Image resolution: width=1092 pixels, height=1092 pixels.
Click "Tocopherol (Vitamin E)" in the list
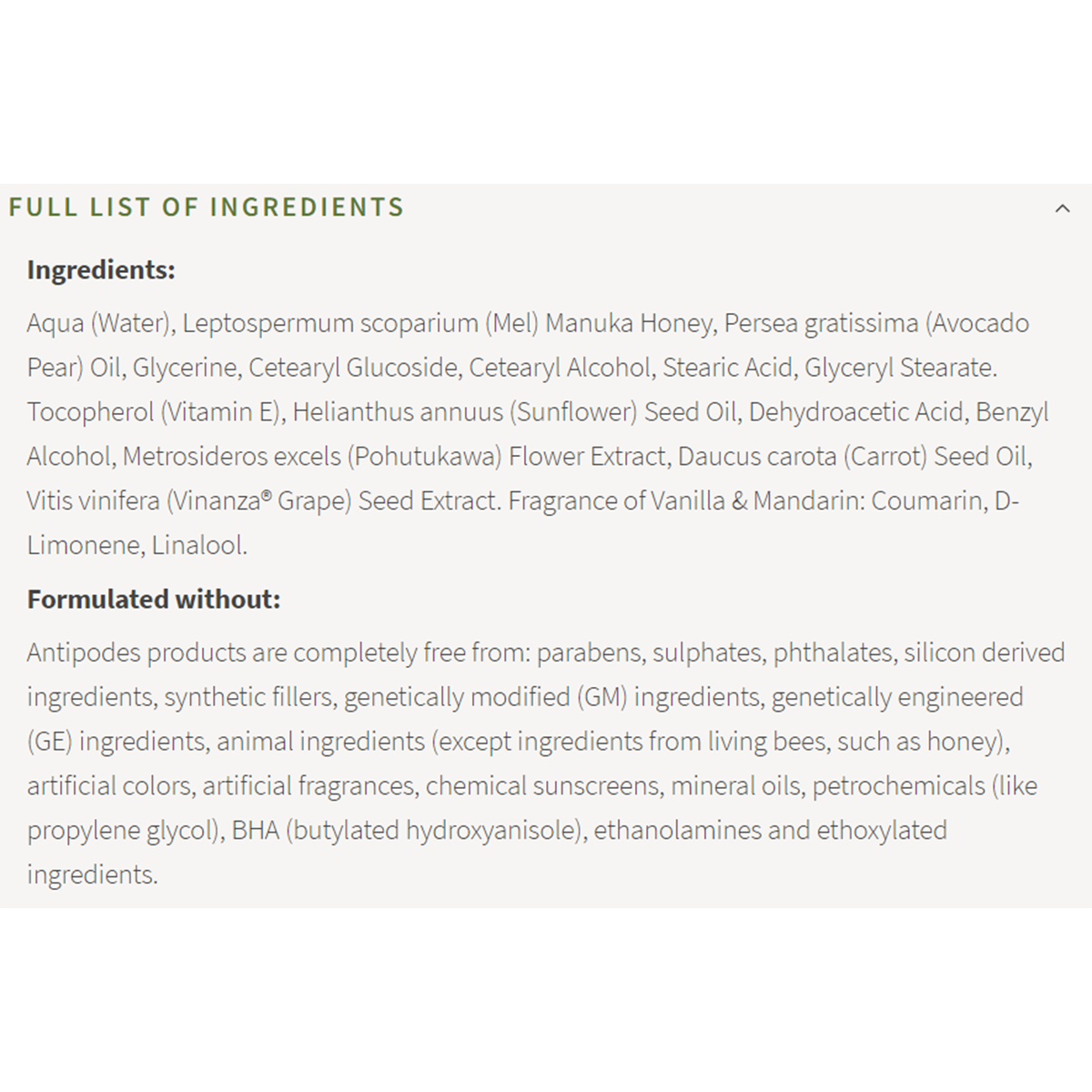[154, 412]
